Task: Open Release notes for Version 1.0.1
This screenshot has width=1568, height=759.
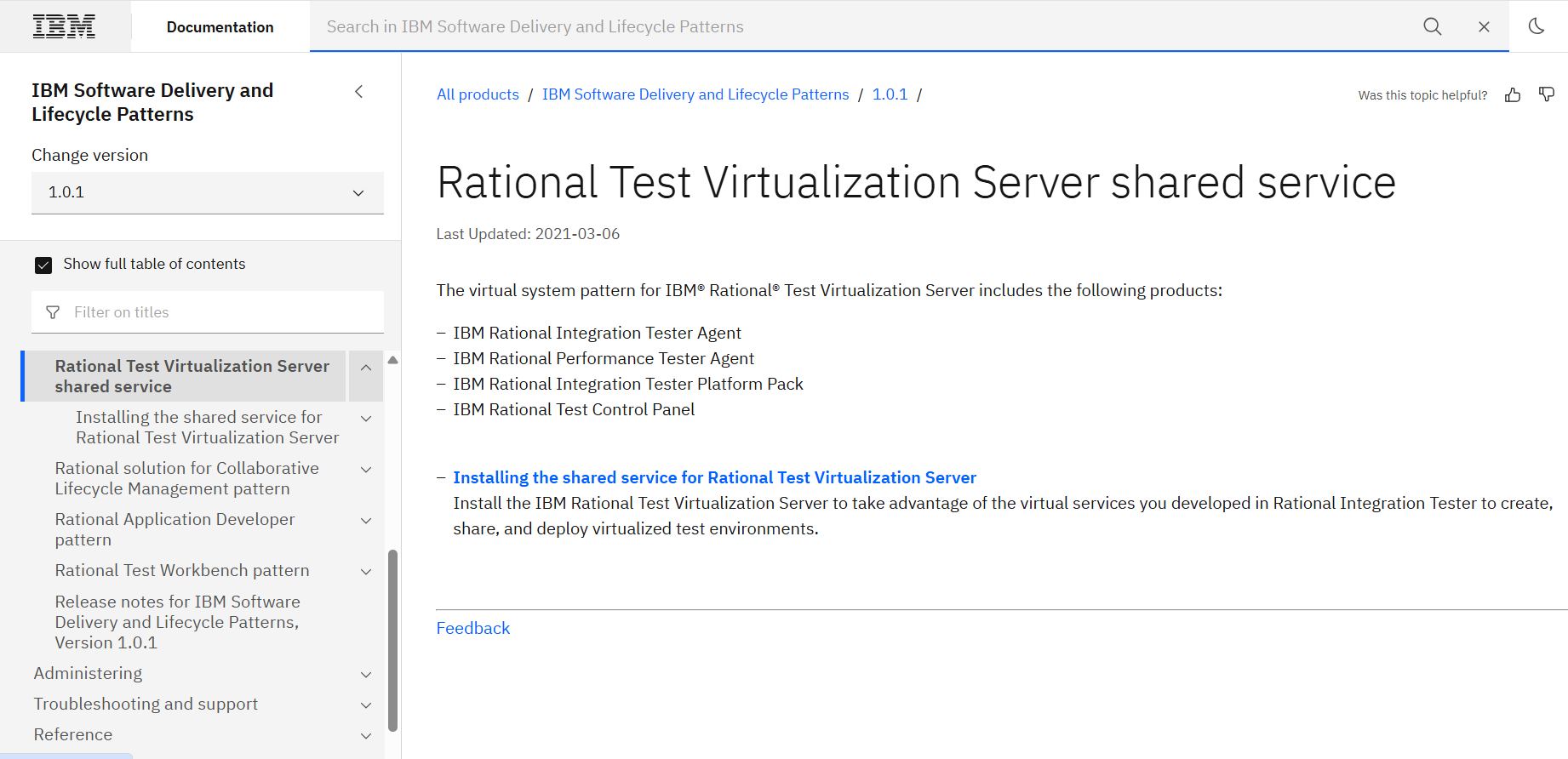Action: click(x=177, y=622)
